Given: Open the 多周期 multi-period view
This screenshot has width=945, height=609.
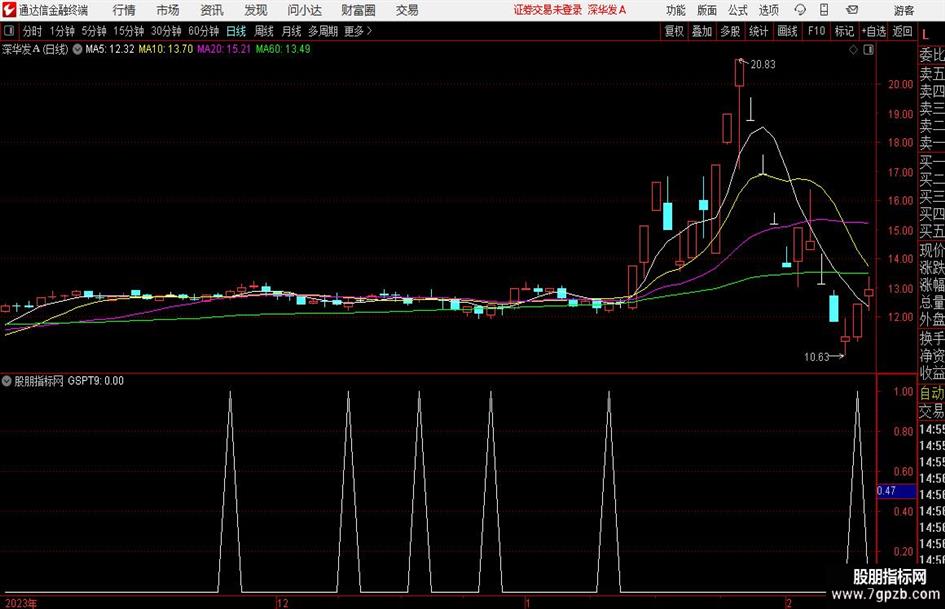Looking at the screenshot, I should (x=323, y=31).
